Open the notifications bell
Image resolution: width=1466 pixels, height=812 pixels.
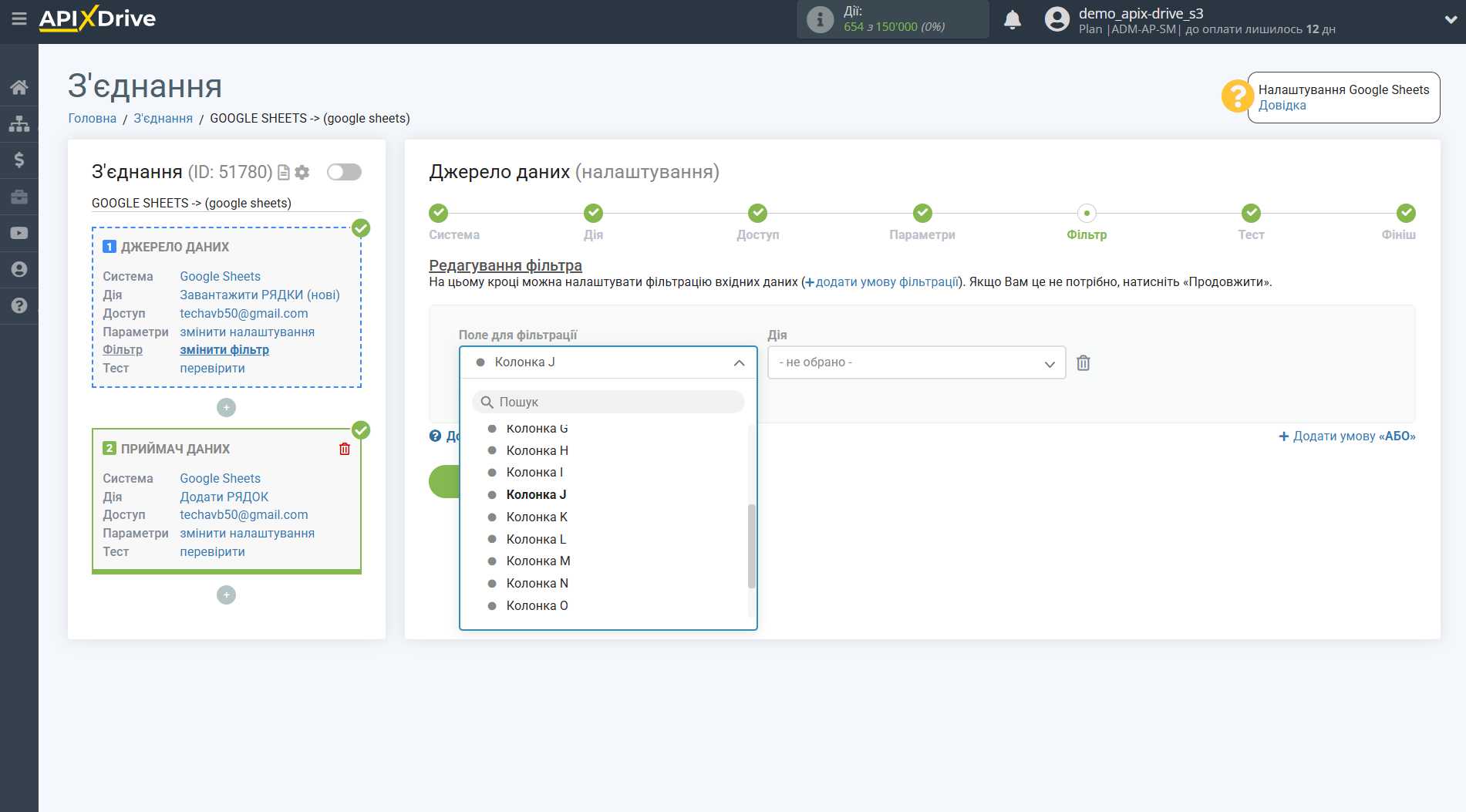click(1013, 19)
